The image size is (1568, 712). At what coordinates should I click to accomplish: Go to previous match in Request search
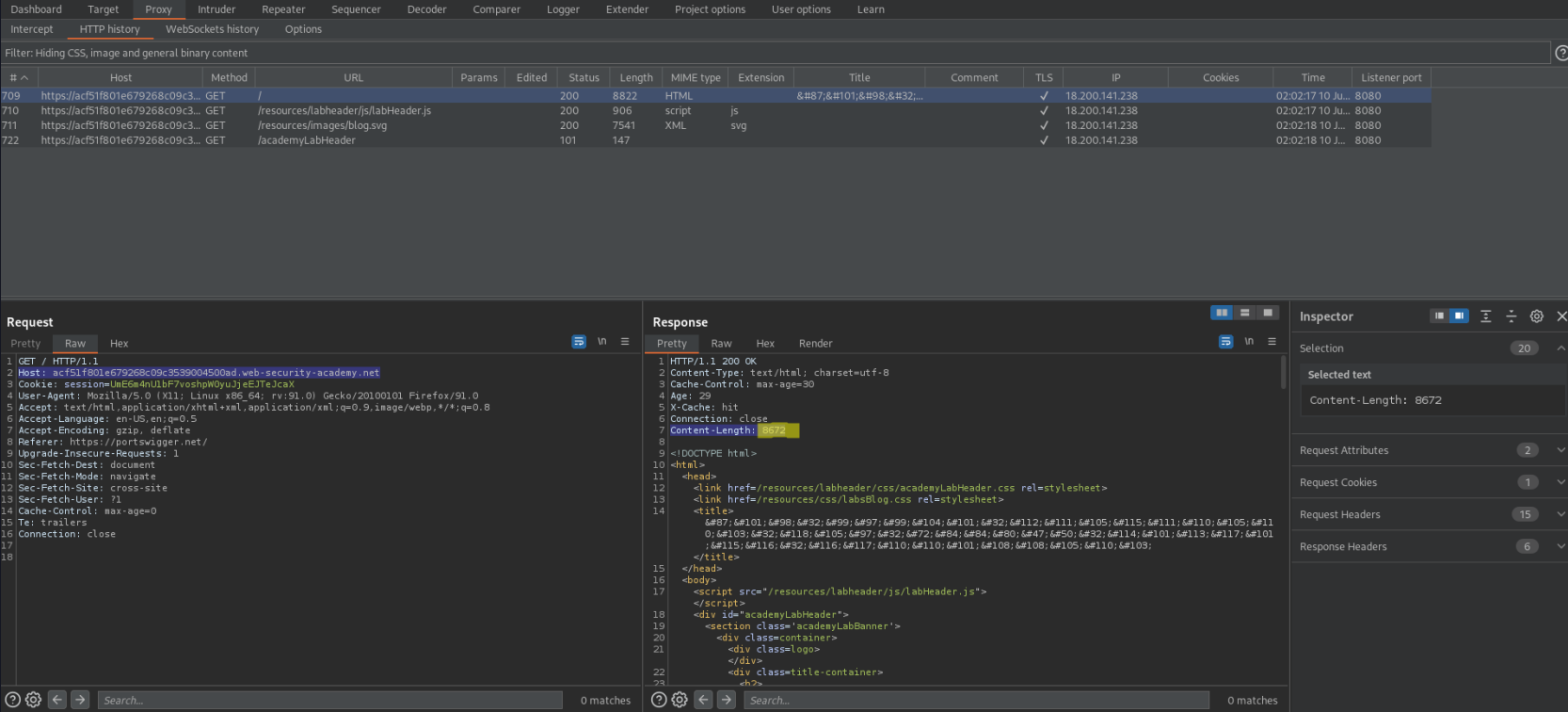[x=57, y=700]
